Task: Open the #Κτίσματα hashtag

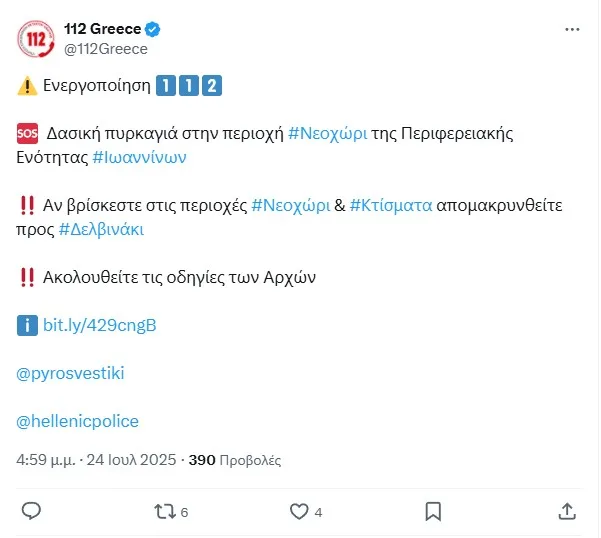Action: tap(391, 205)
